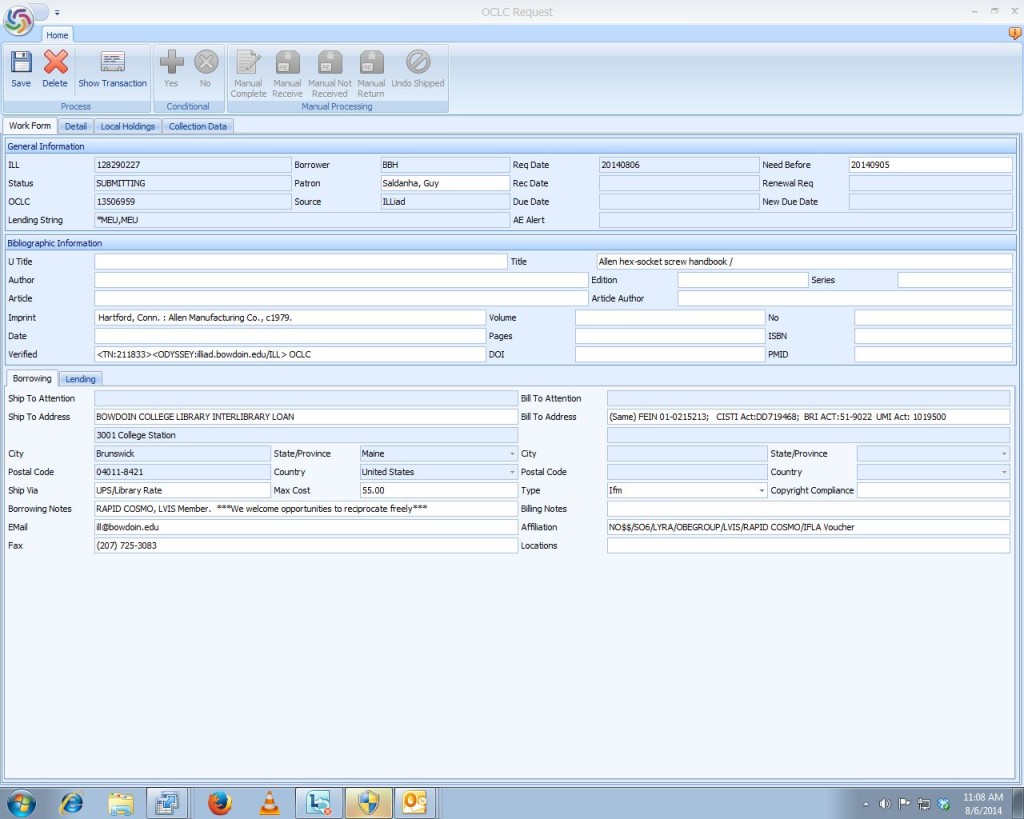Click the Author input field

[341, 280]
